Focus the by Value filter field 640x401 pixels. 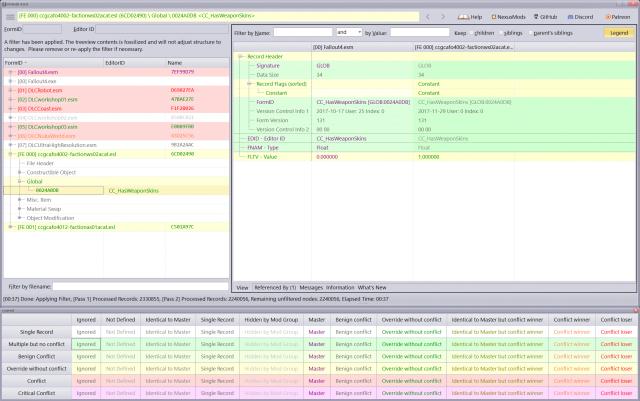[420, 32]
